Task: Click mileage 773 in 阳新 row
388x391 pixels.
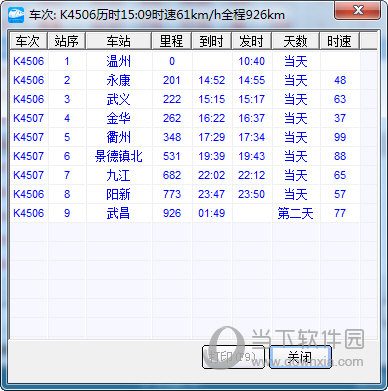Action: (172, 194)
